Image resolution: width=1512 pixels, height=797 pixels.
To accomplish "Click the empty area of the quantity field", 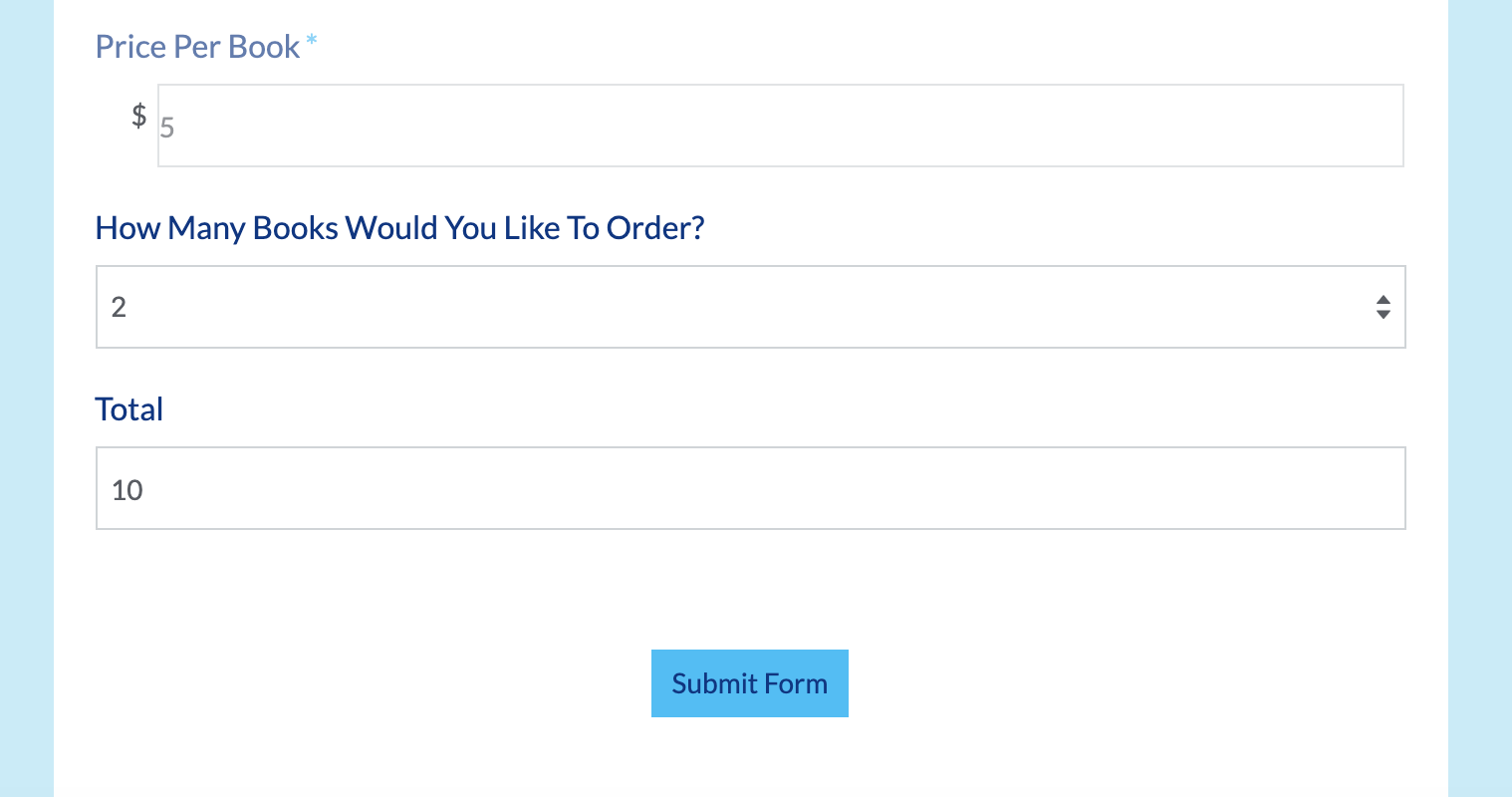I will point(697,307).
